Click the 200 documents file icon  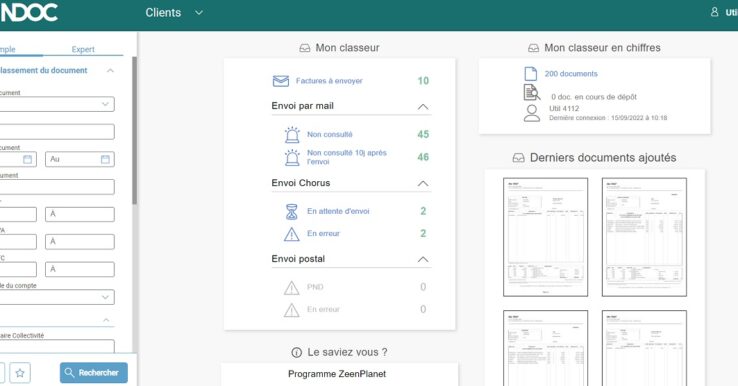point(530,74)
